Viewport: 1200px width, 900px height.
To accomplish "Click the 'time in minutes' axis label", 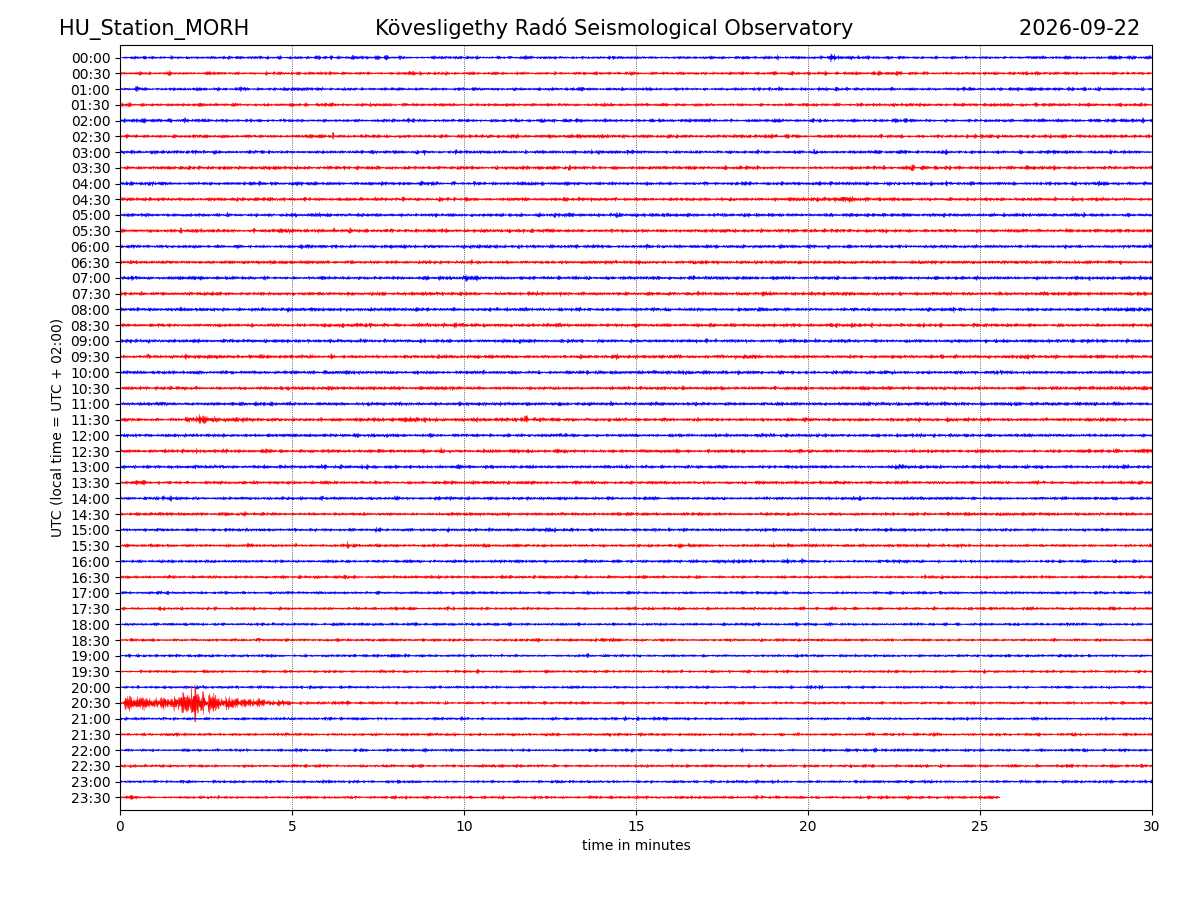I will point(636,846).
